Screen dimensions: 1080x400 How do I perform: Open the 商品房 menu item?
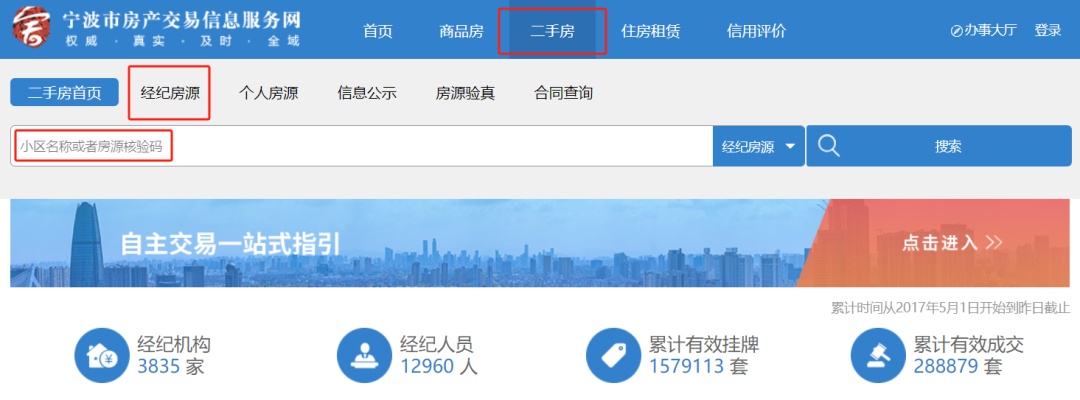[x=461, y=31]
